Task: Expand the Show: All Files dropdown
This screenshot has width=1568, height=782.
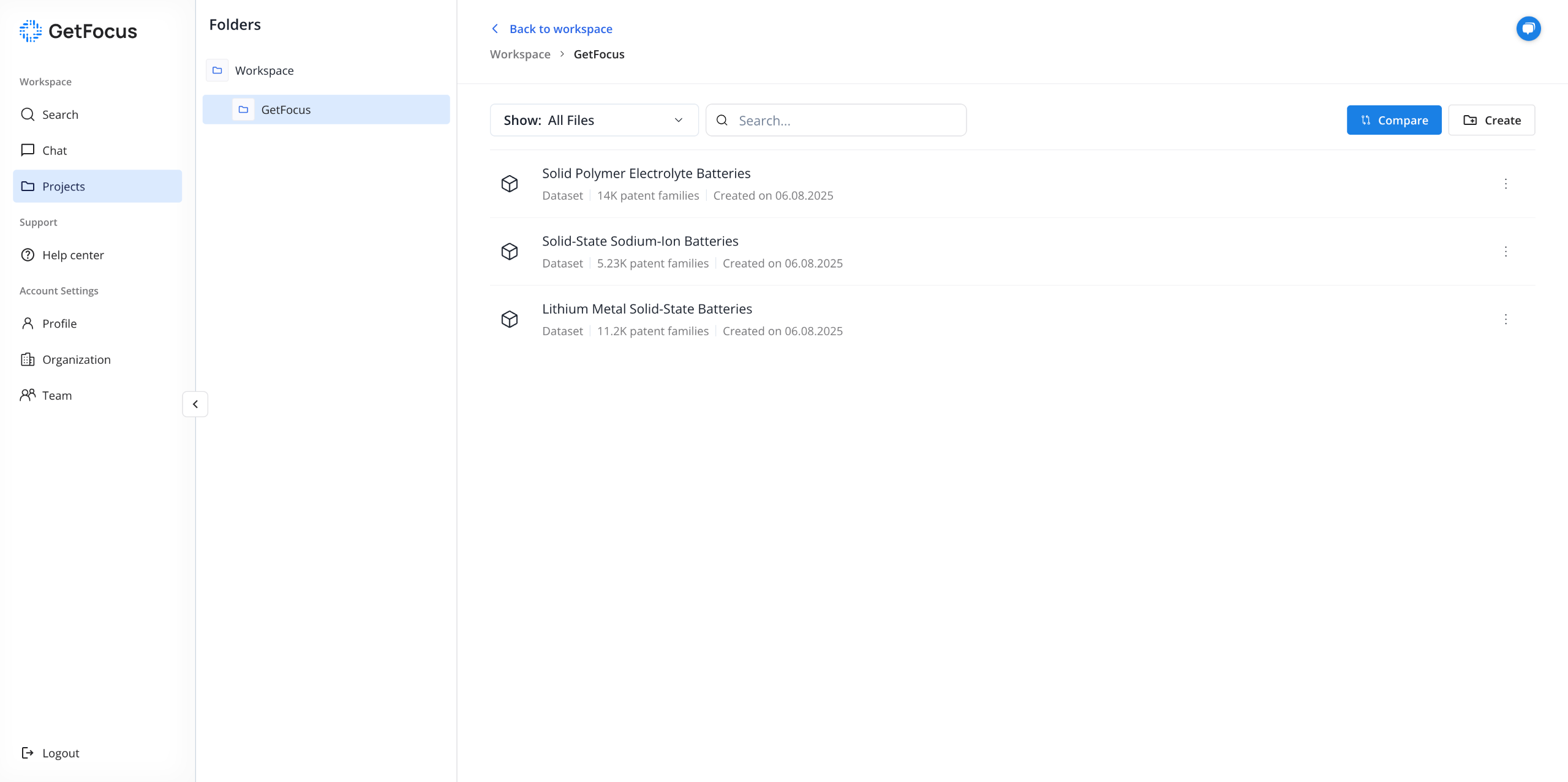Action: pos(594,120)
